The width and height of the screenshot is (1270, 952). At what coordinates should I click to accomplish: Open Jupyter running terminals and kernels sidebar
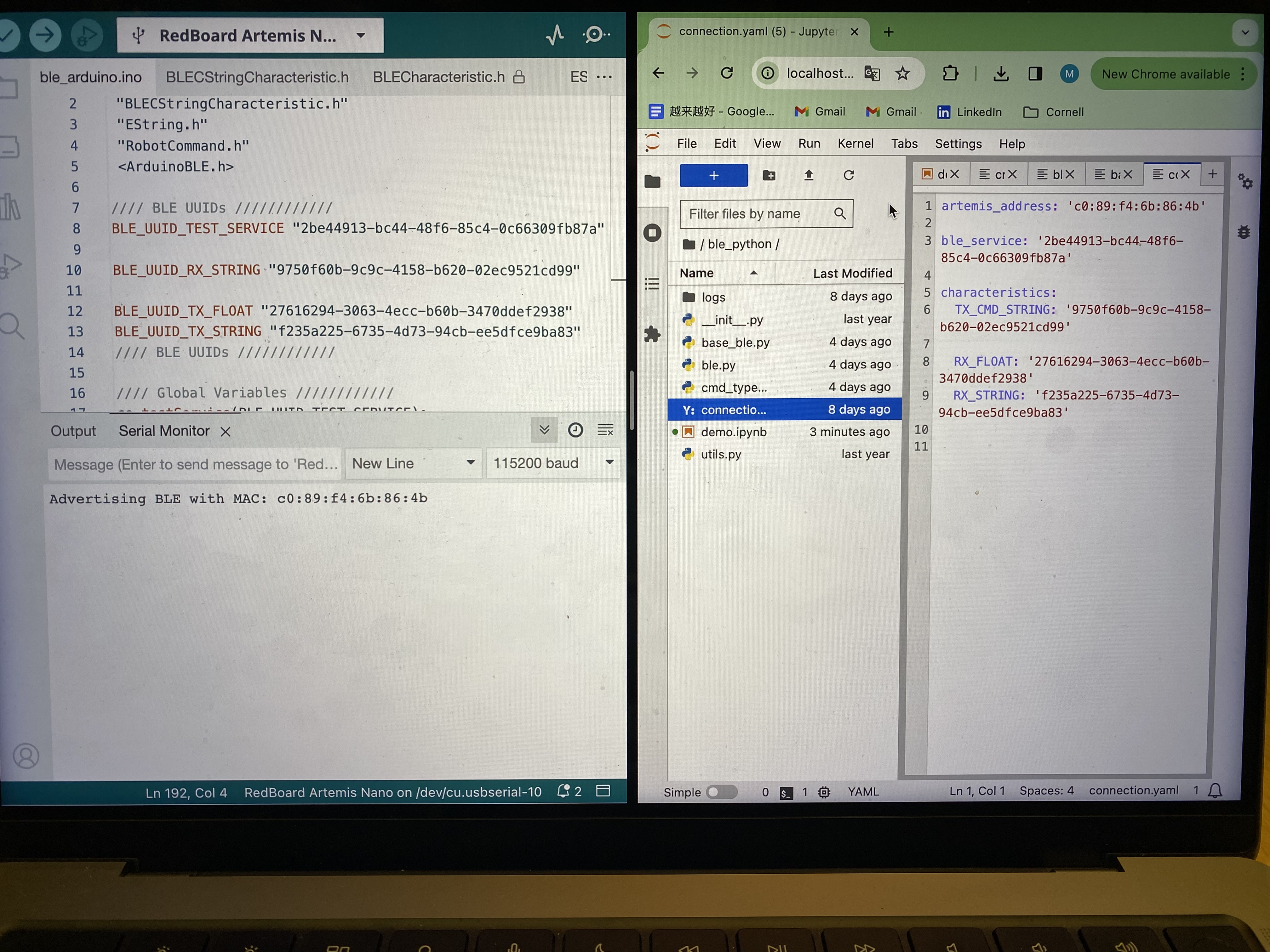[652, 232]
